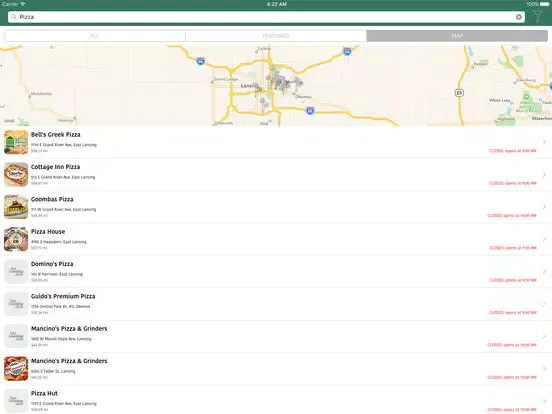Image resolution: width=552 pixels, height=414 pixels.
Task: Click Guido's Central Park Dr address
Action: coord(61,307)
